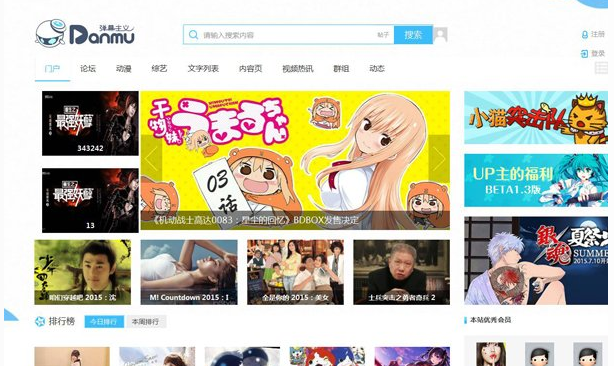Open the 动态 navigation tab
The height and width of the screenshot is (366, 614).
[377, 69]
